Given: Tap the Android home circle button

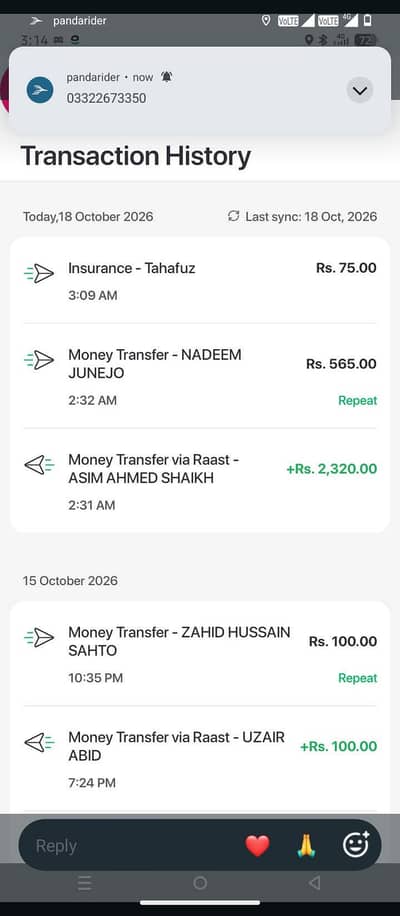Looking at the screenshot, I should coord(200,883).
